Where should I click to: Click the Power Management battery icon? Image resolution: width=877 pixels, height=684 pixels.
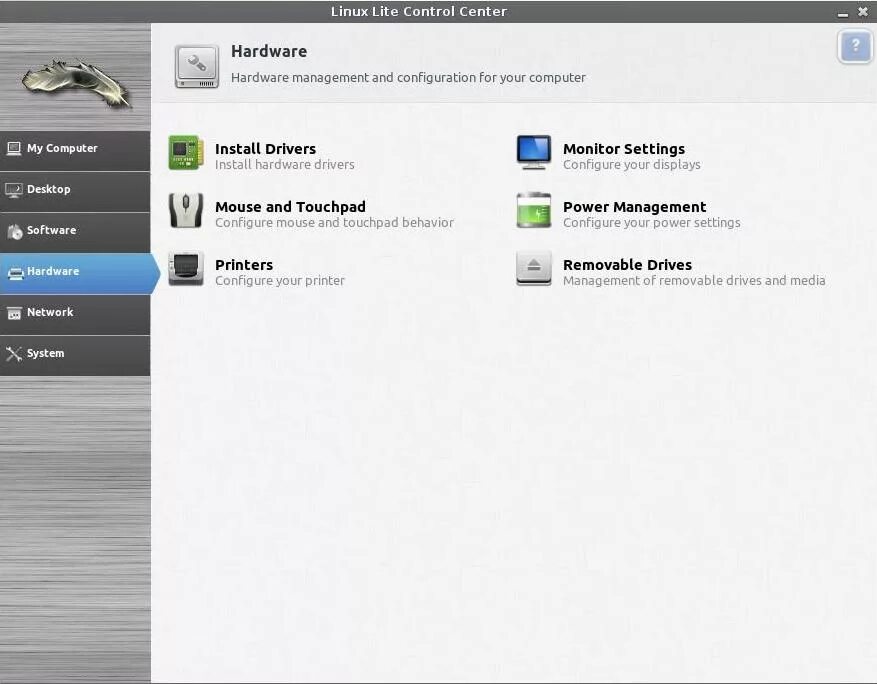(x=534, y=210)
